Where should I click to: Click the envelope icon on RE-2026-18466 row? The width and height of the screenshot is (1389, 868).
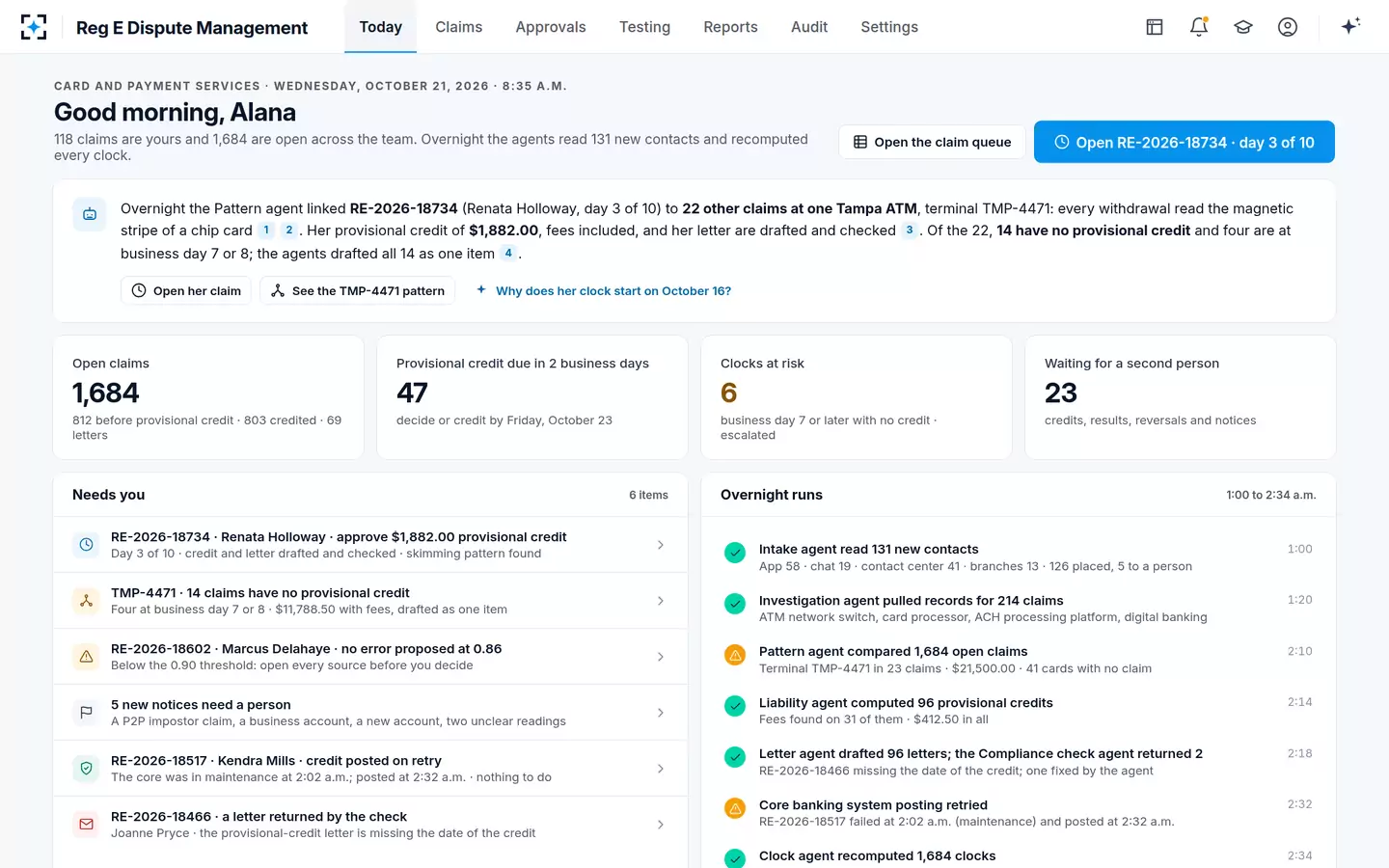coord(86,825)
